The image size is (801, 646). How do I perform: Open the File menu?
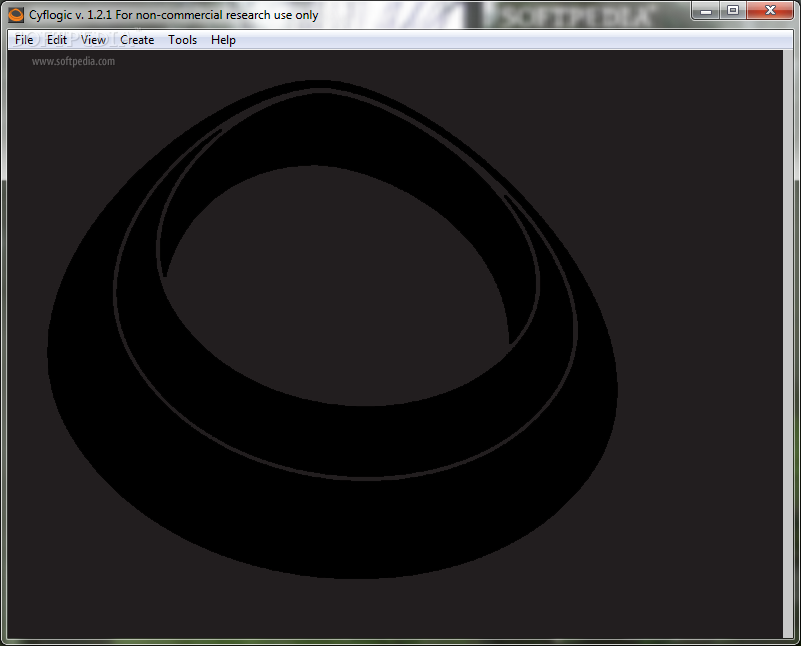pyautogui.click(x=24, y=40)
